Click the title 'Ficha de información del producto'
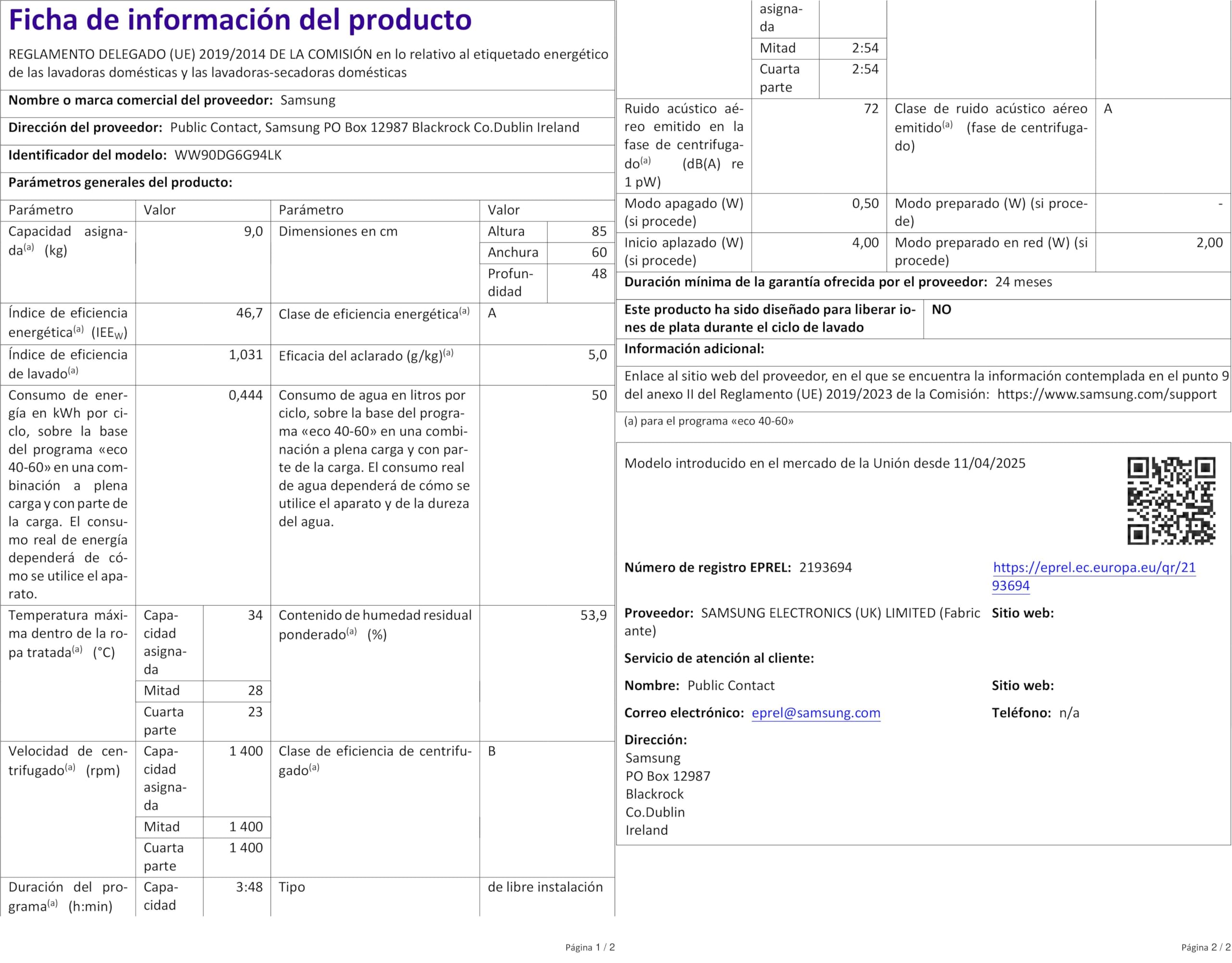Image resolution: width=1232 pixels, height=963 pixels. click(x=240, y=20)
